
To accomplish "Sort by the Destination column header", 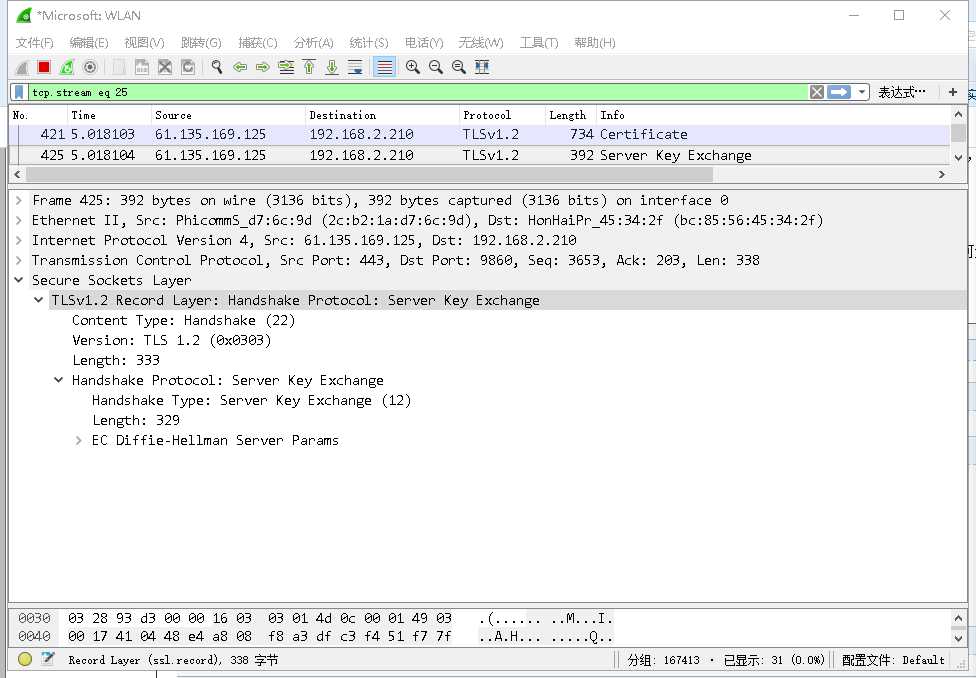I will [x=382, y=115].
